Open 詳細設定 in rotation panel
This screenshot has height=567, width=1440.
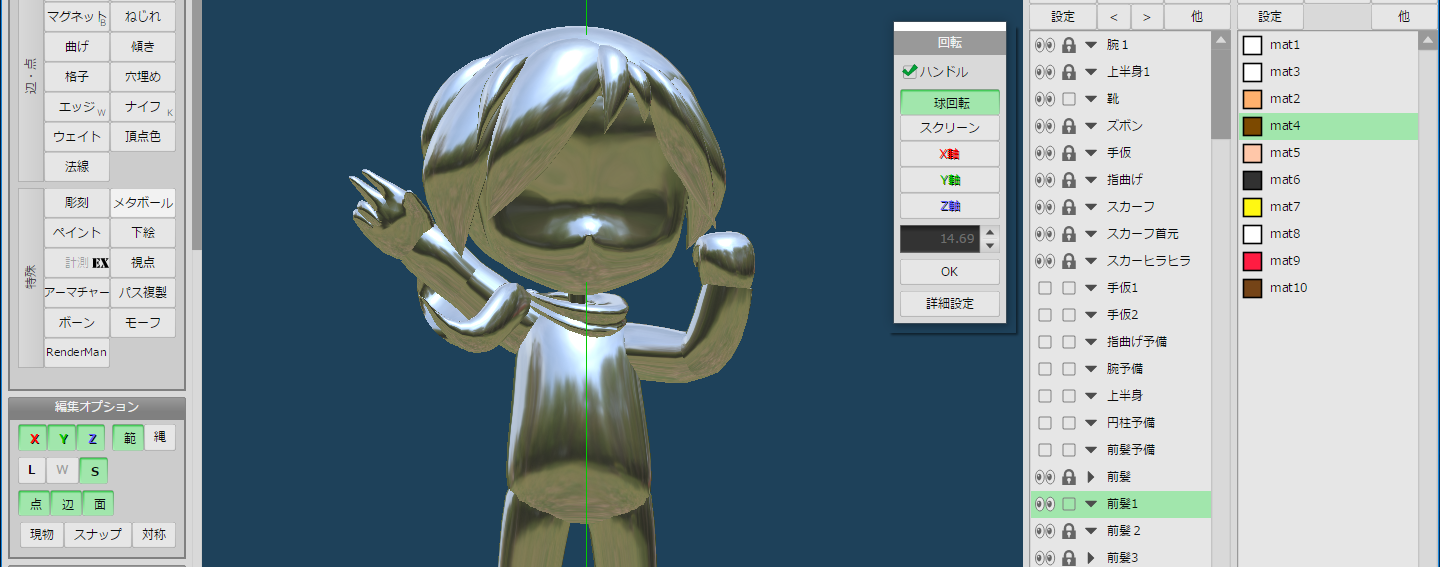click(949, 303)
